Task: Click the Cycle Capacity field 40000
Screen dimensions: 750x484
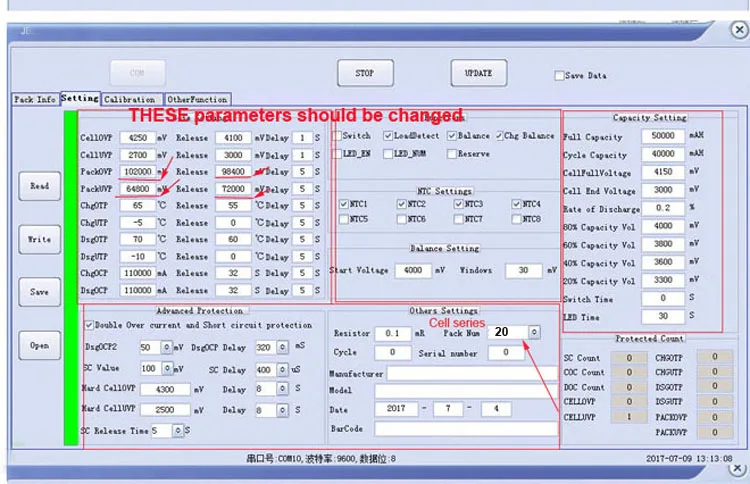Action: coord(663,154)
